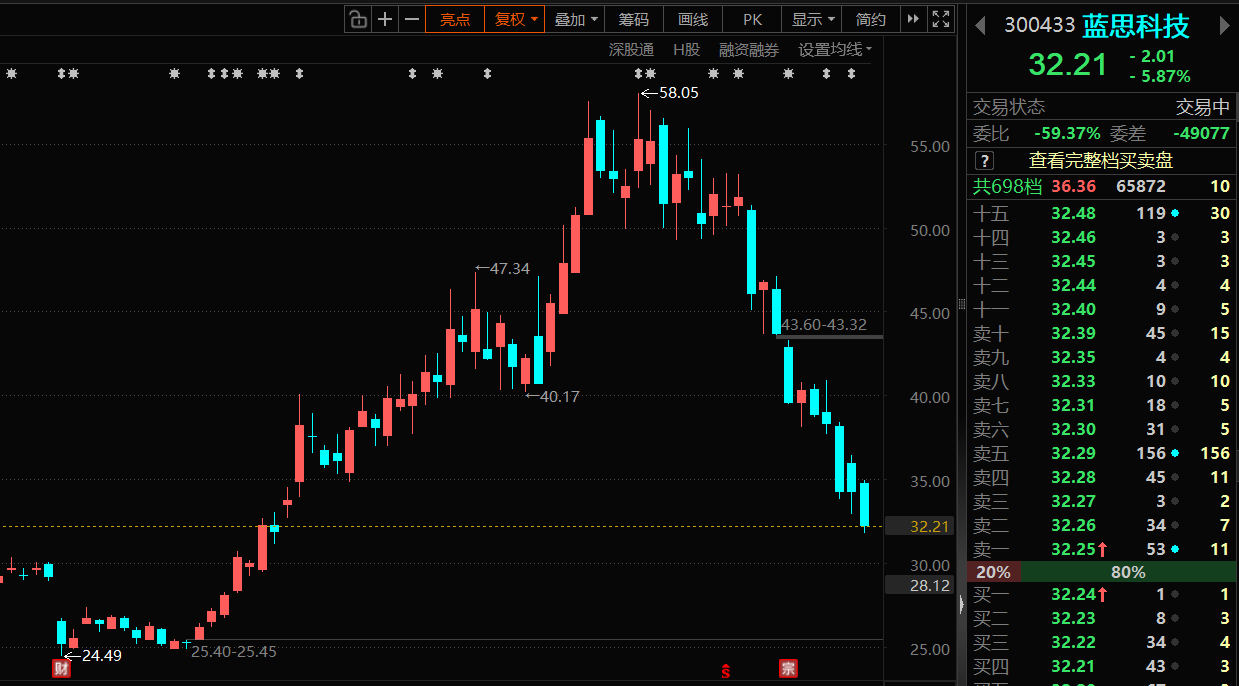The image size is (1239, 686).
Task: Select the 买一 row at 32.24
Action: tap(1102, 595)
